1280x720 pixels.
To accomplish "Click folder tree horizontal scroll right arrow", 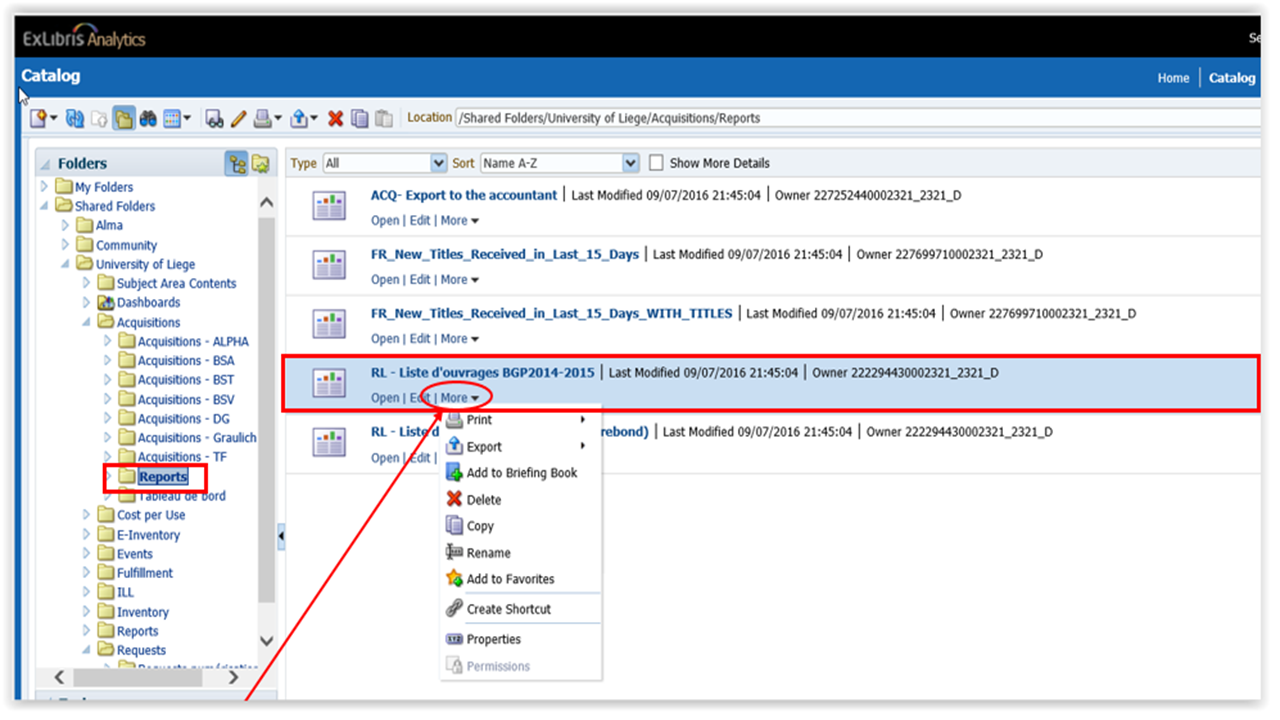I will click(x=233, y=677).
